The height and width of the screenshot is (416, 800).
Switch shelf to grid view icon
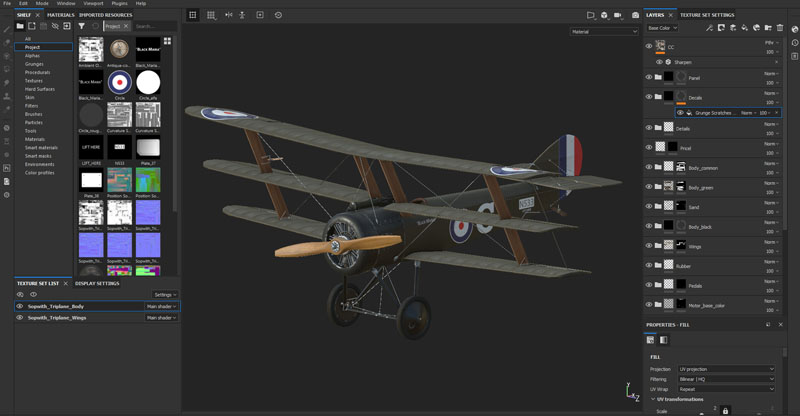pyautogui.click(x=167, y=41)
